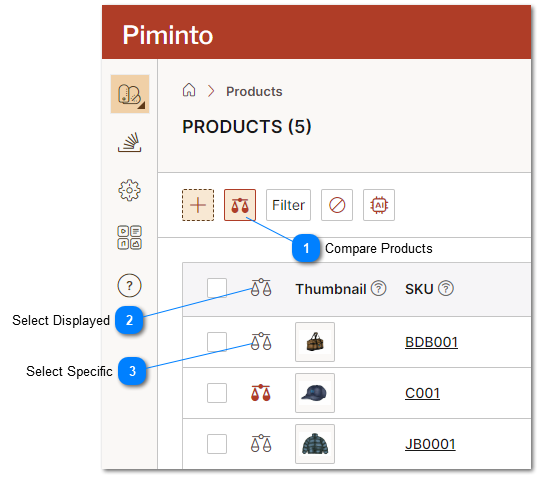
Task: Add a new product with plus button
Action: pyautogui.click(x=198, y=205)
